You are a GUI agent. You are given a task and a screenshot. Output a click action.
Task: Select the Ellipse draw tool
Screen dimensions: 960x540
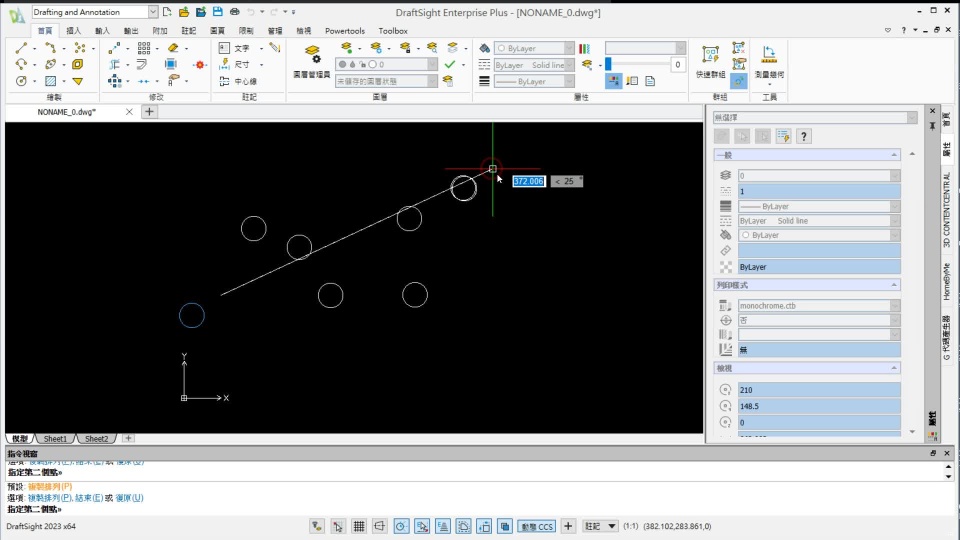click(50, 64)
